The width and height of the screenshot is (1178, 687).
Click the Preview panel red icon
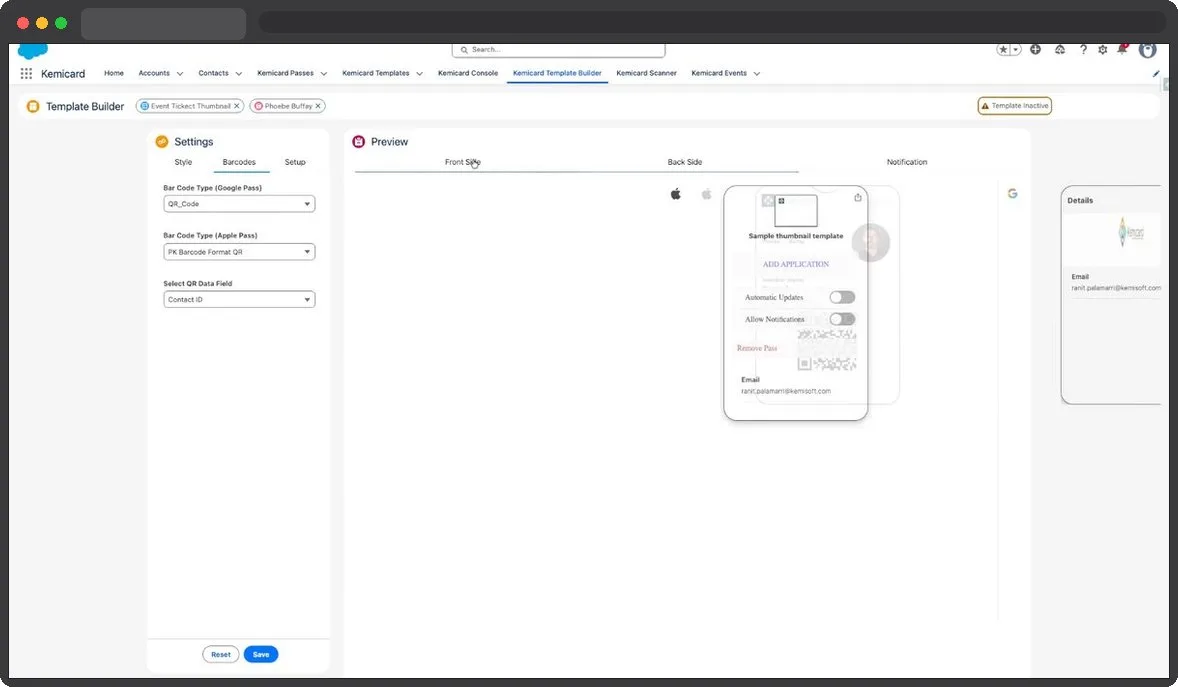(358, 141)
